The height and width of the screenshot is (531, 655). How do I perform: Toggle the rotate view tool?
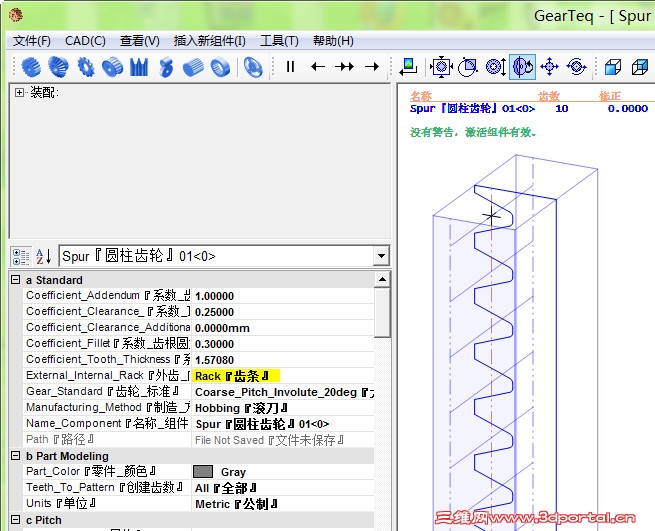tap(523, 67)
